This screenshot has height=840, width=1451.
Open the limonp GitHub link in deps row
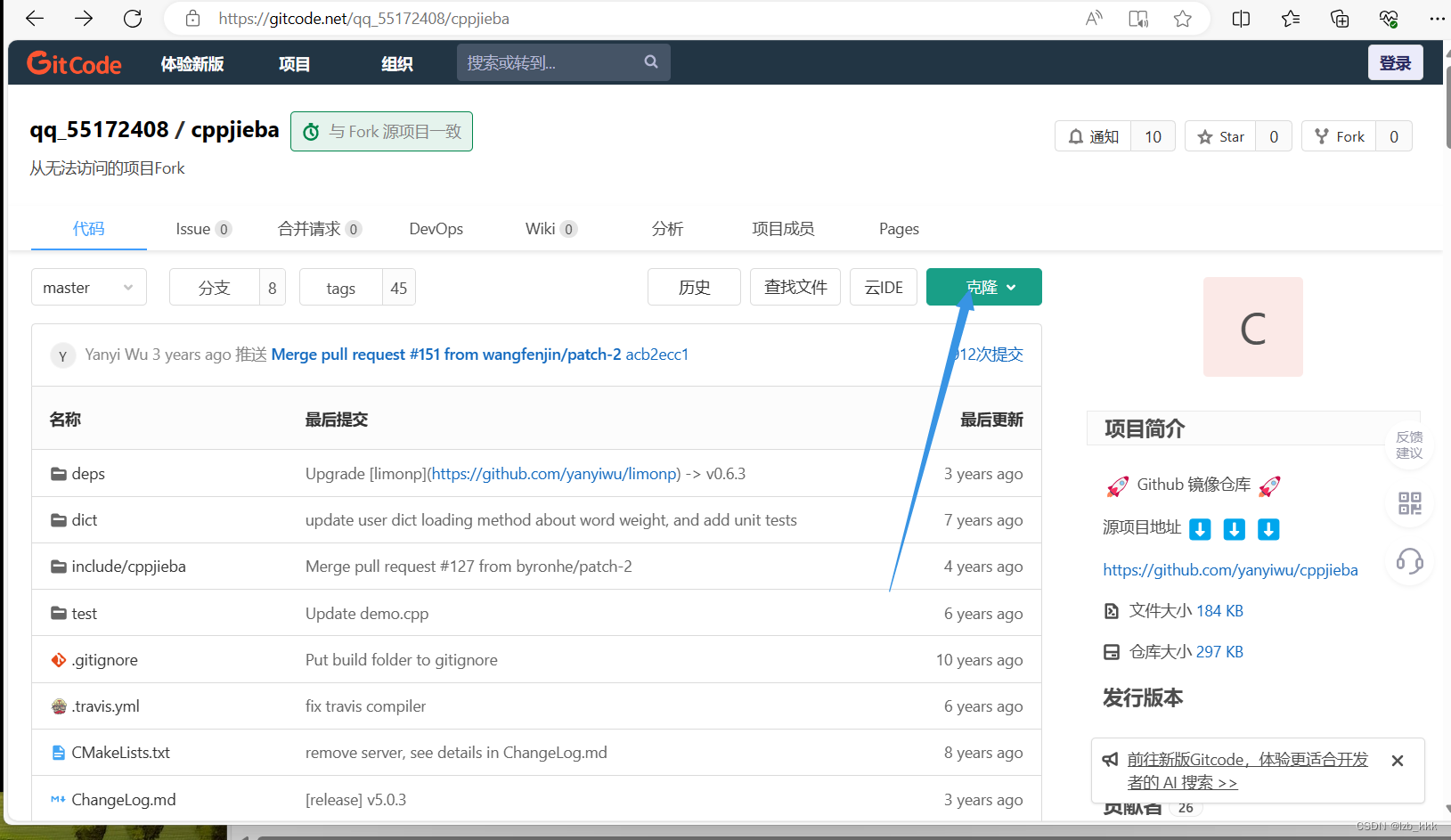pos(556,474)
